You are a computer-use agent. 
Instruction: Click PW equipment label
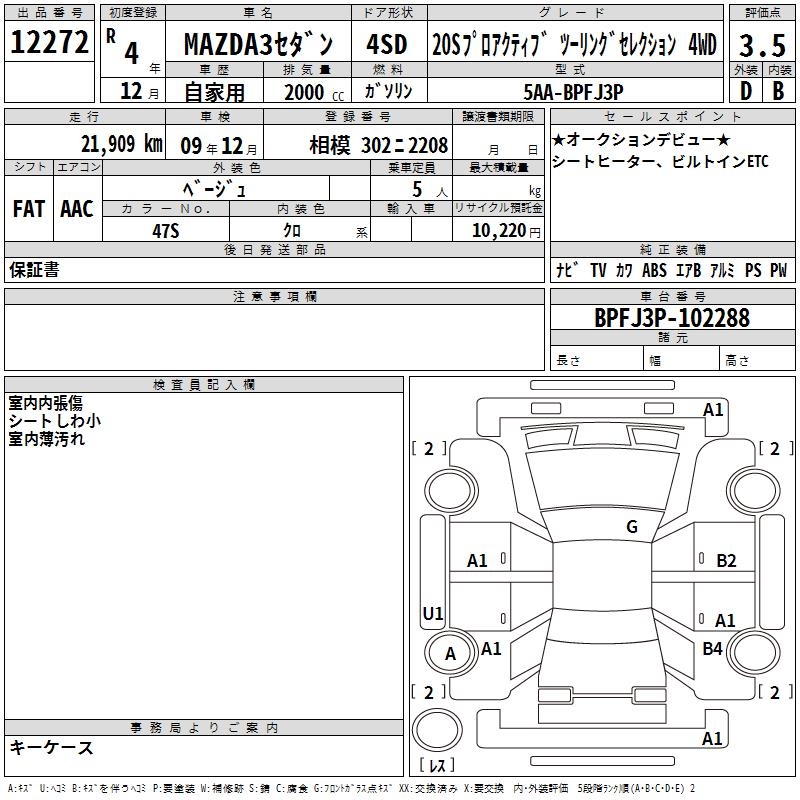pyautogui.click(x=779, y=270)
